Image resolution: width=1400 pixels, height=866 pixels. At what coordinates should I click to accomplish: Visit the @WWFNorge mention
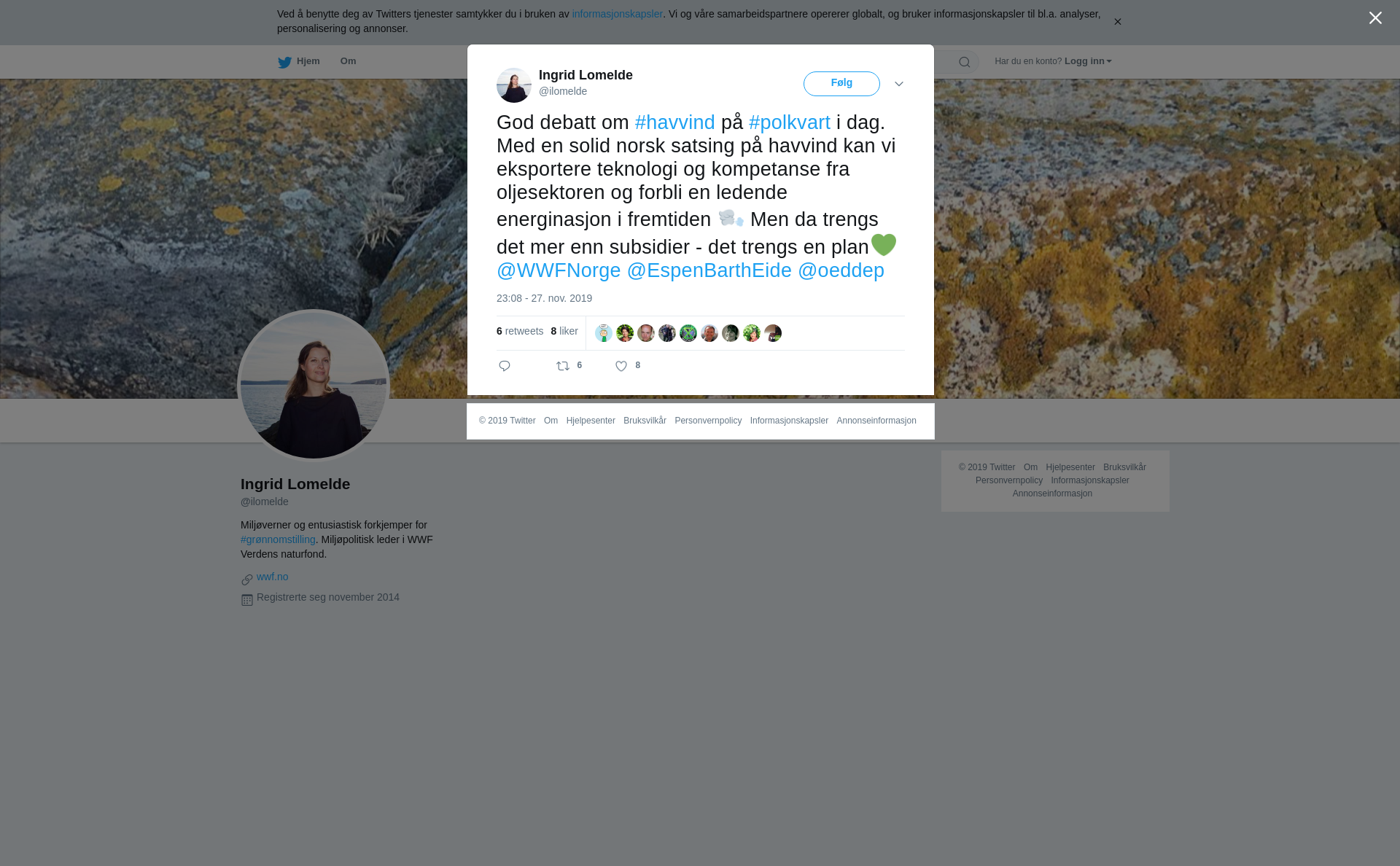coord(559,270)
